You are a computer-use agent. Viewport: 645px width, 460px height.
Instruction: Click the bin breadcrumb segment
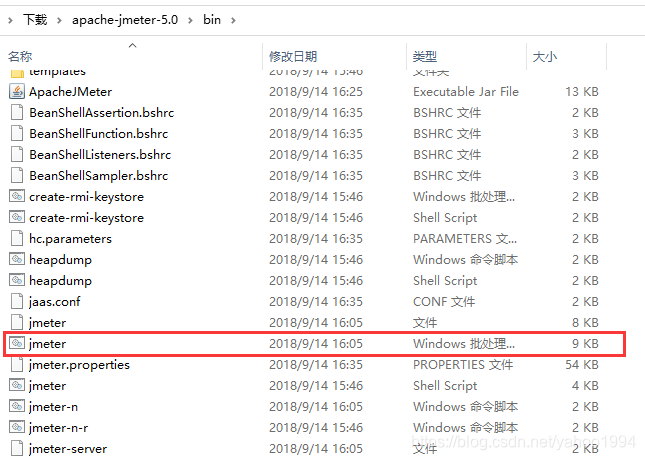coord(212,19)
